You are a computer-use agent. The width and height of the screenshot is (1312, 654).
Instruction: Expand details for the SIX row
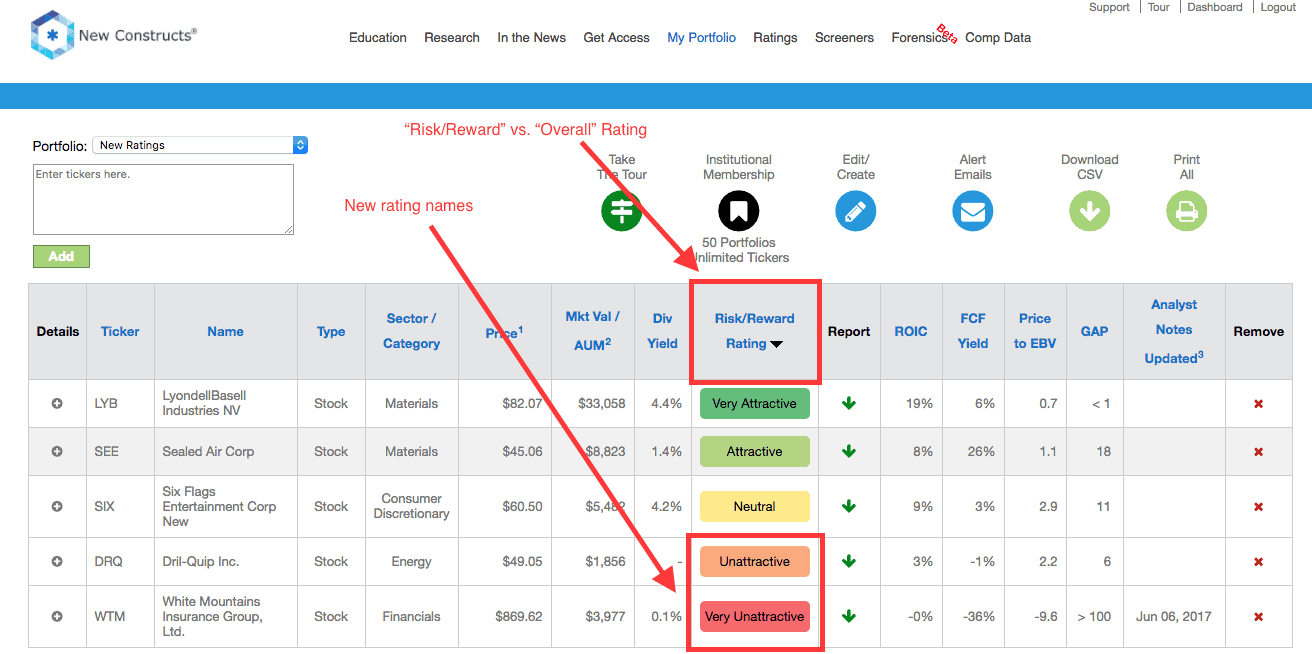[x=57, y=506]
